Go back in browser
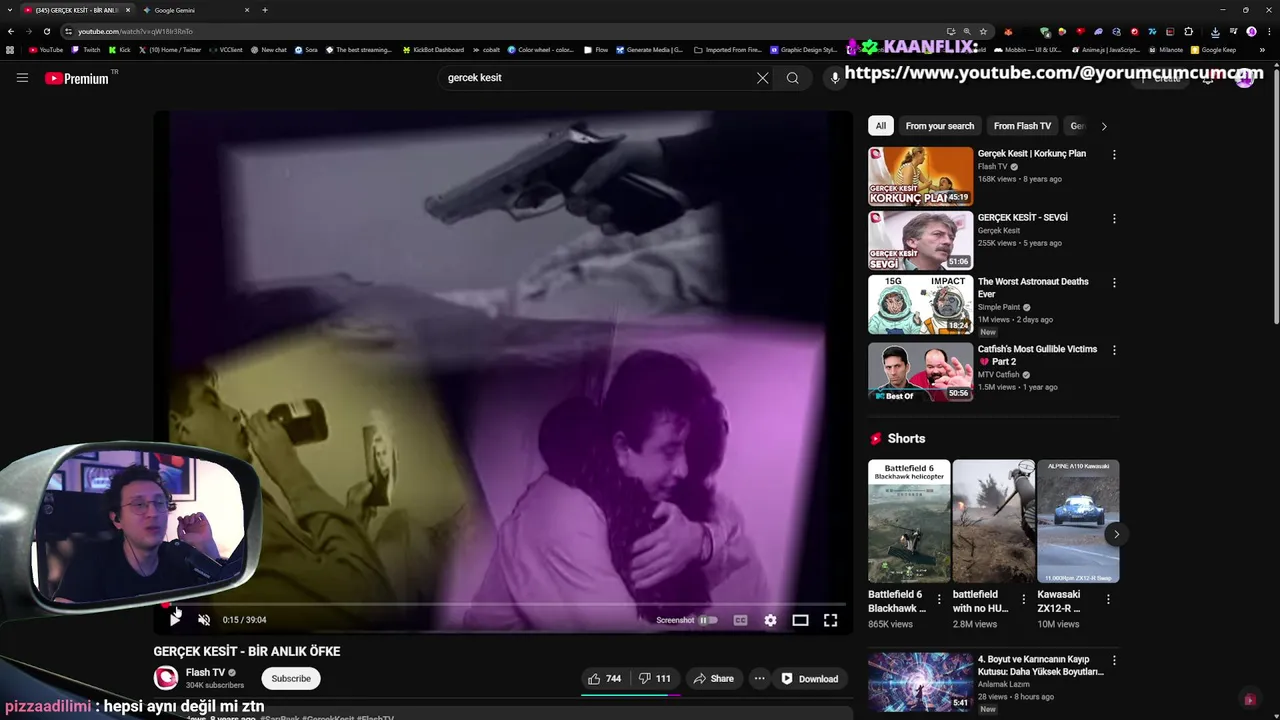Image resolution: width=1280 pixels, height=720 pixels. click(11, 31)
